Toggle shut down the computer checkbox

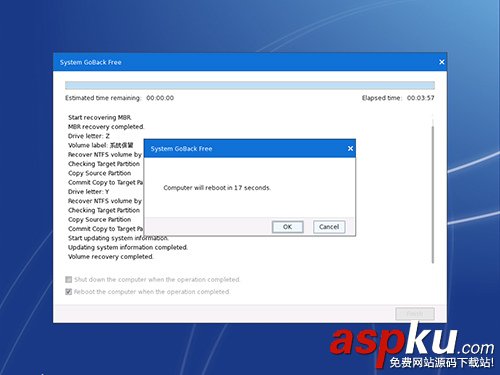pos(69,279)
